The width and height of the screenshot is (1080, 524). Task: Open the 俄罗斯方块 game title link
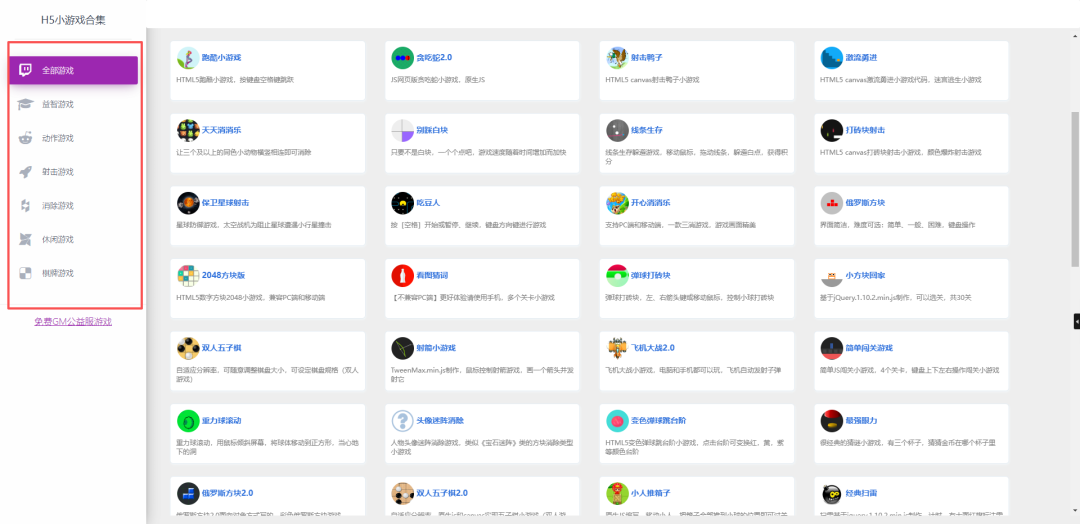click(866, 202)
